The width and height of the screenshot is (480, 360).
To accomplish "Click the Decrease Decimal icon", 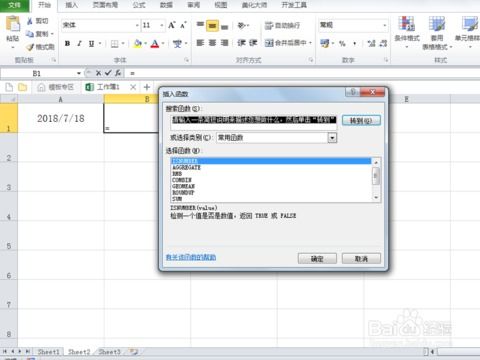I will pos(383,43).
